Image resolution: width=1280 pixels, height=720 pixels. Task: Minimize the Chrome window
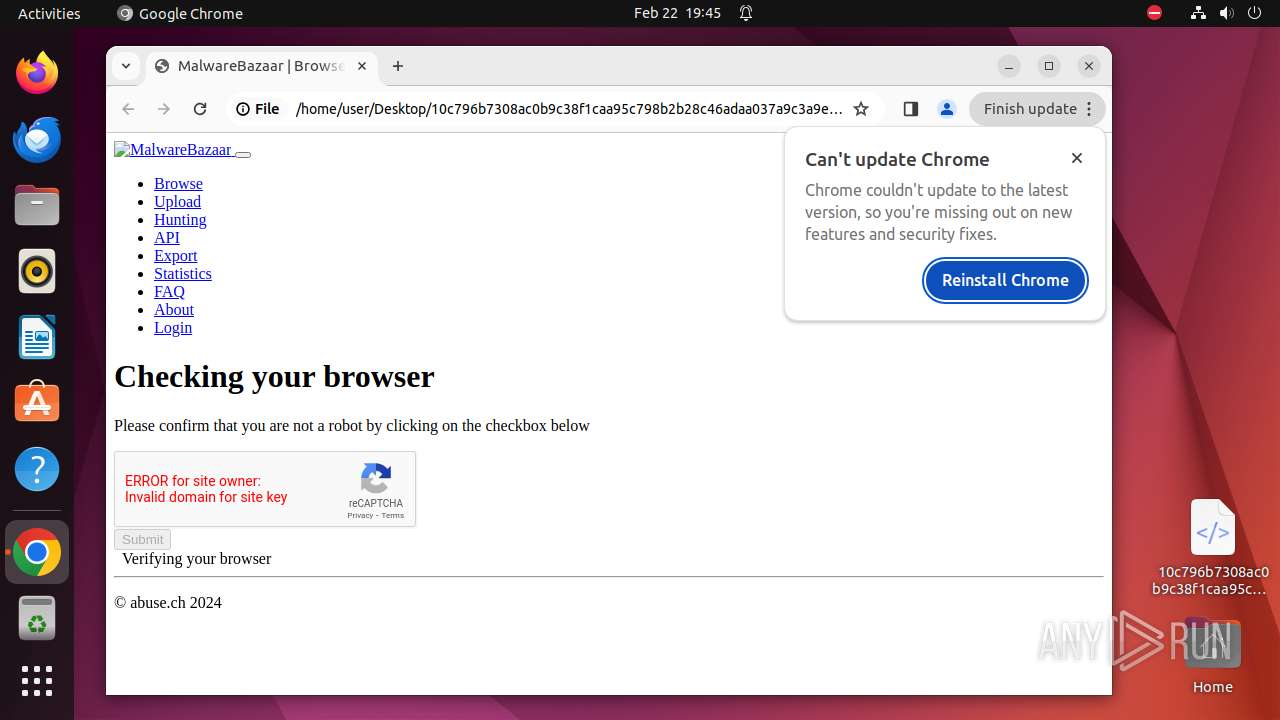(1009, 66)
